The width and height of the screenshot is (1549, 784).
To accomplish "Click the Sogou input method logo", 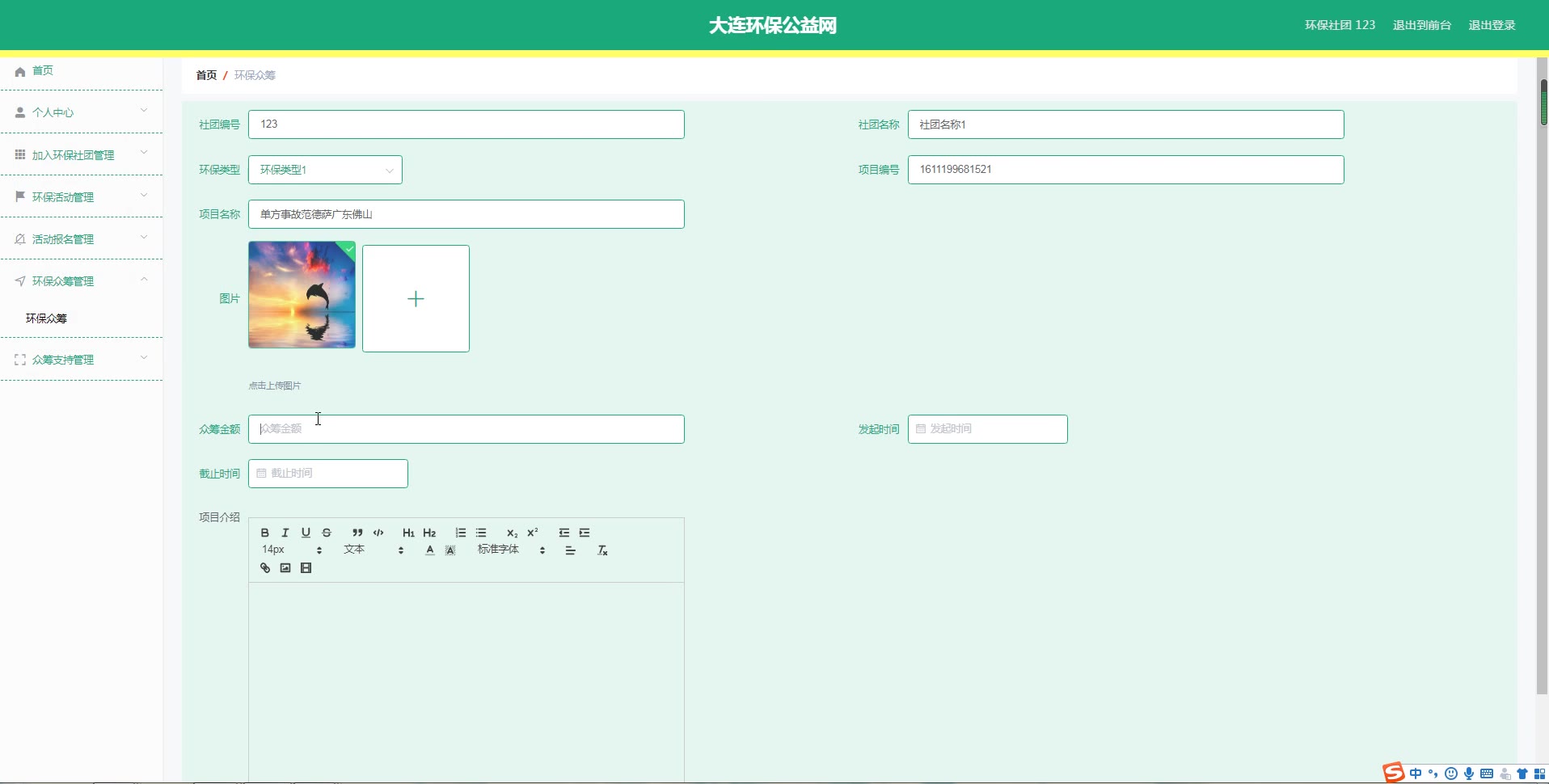I will 1394,773.
